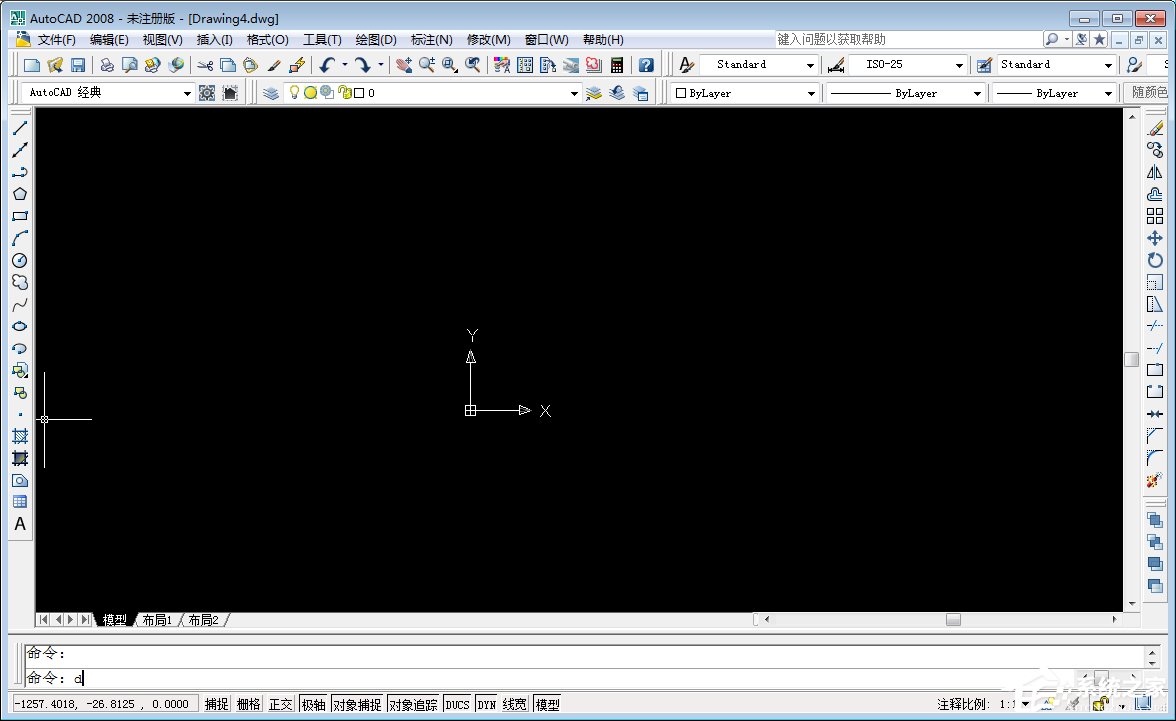Viewport: 1176px width, 721px height.
Task: Open the layer selection dropdown
Action: (574, 92)
